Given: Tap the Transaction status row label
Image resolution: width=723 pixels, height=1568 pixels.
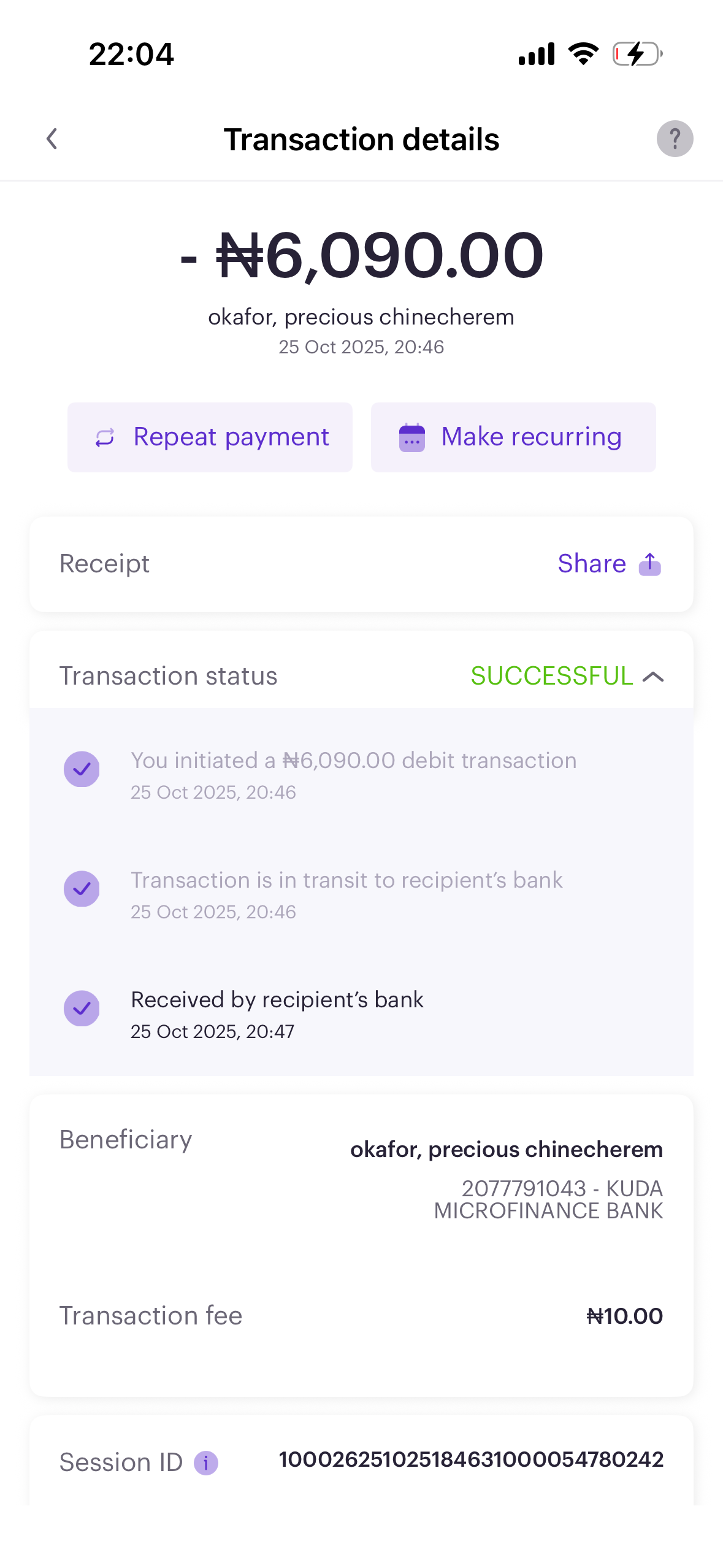Looking at the screenshot, I should [168, 676].
